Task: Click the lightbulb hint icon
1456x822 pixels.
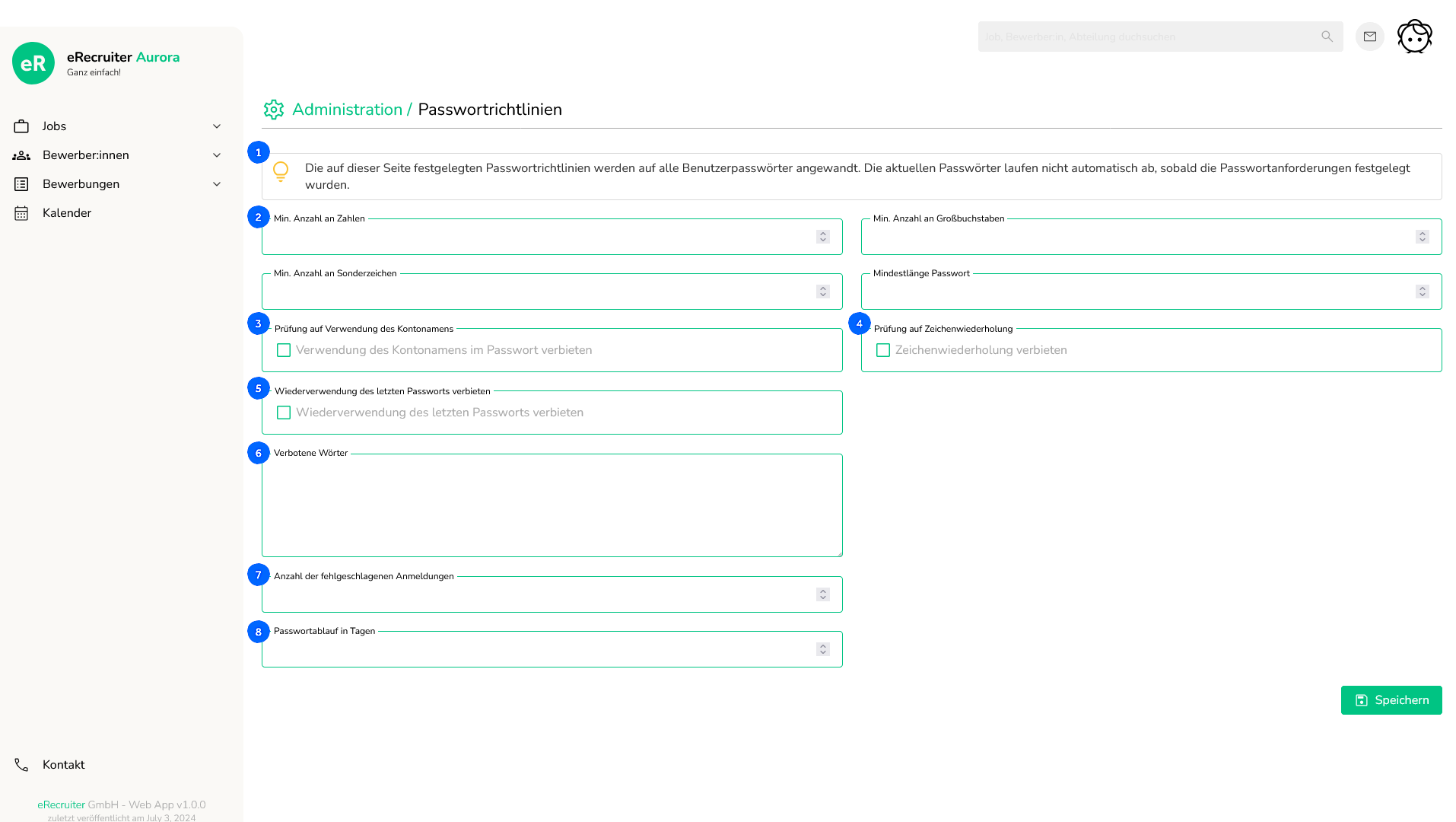Action: point(281,172)
